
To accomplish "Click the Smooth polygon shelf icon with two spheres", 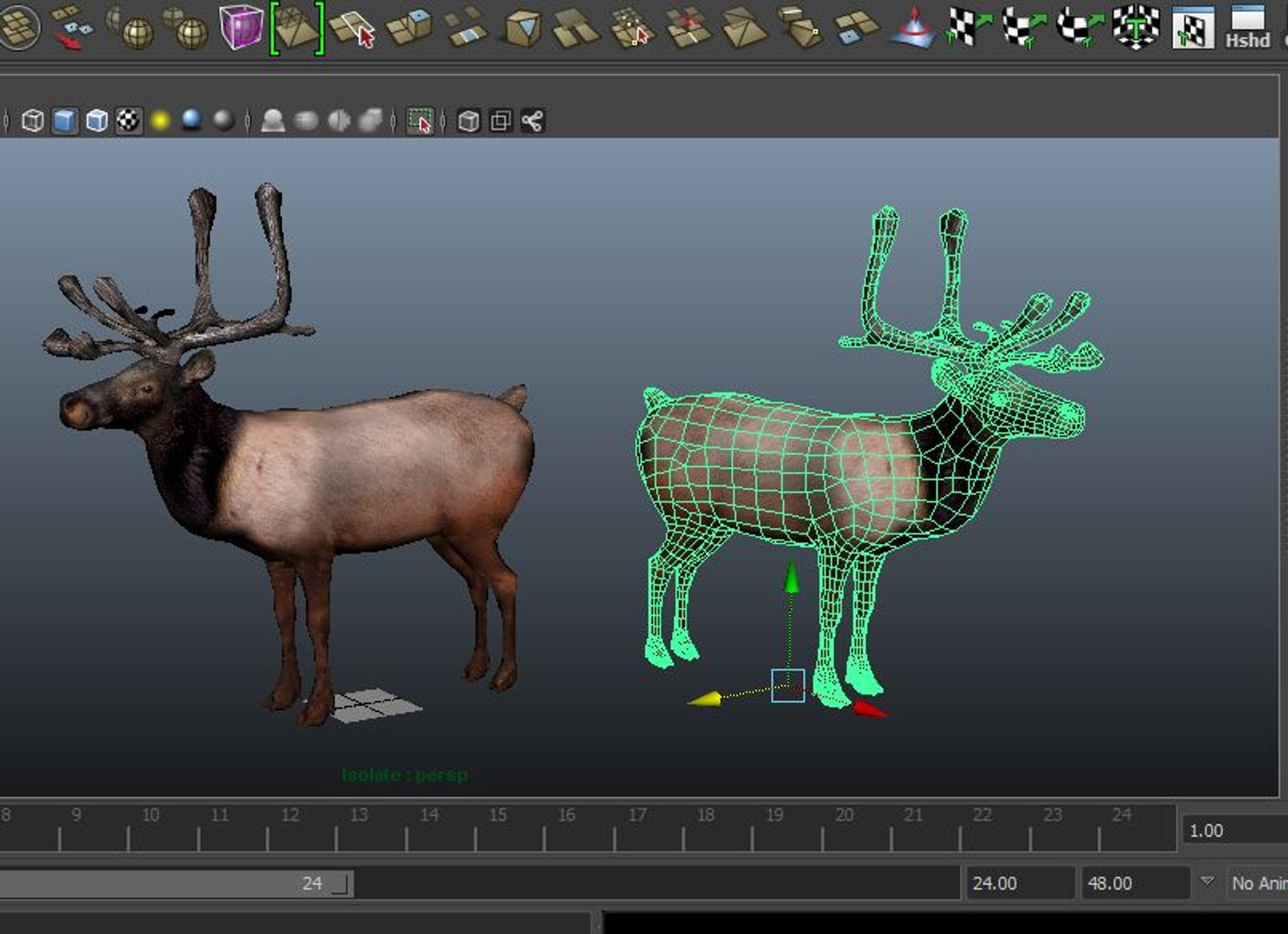I will (x=130, y=26).
